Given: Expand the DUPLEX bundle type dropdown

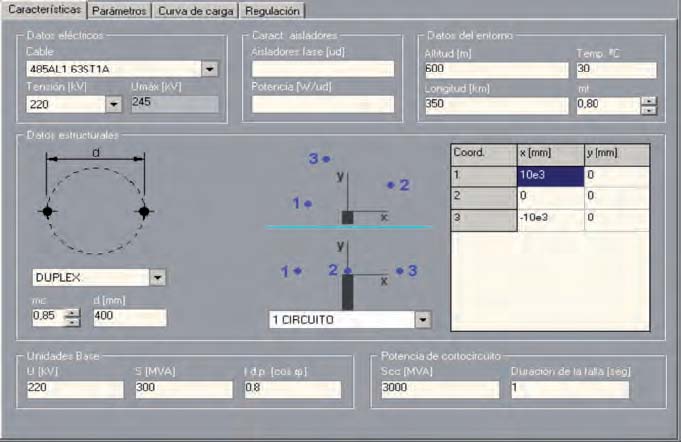Looking at the screenshot, I should (157, 278).
